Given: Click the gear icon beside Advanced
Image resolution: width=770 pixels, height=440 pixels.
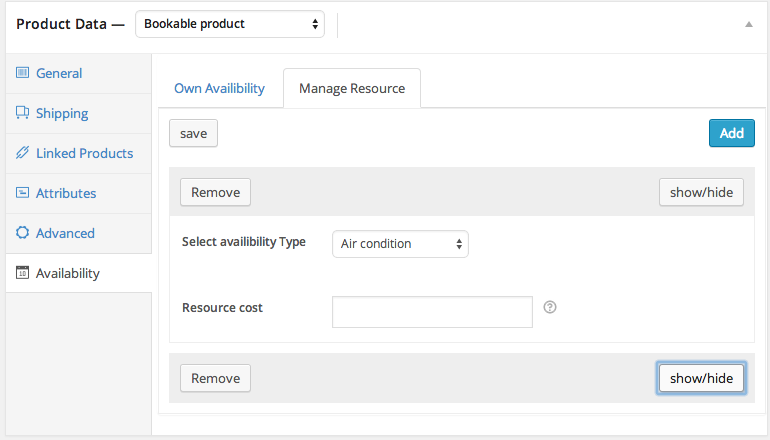Looking at the screenshot, I should point(22,233).
